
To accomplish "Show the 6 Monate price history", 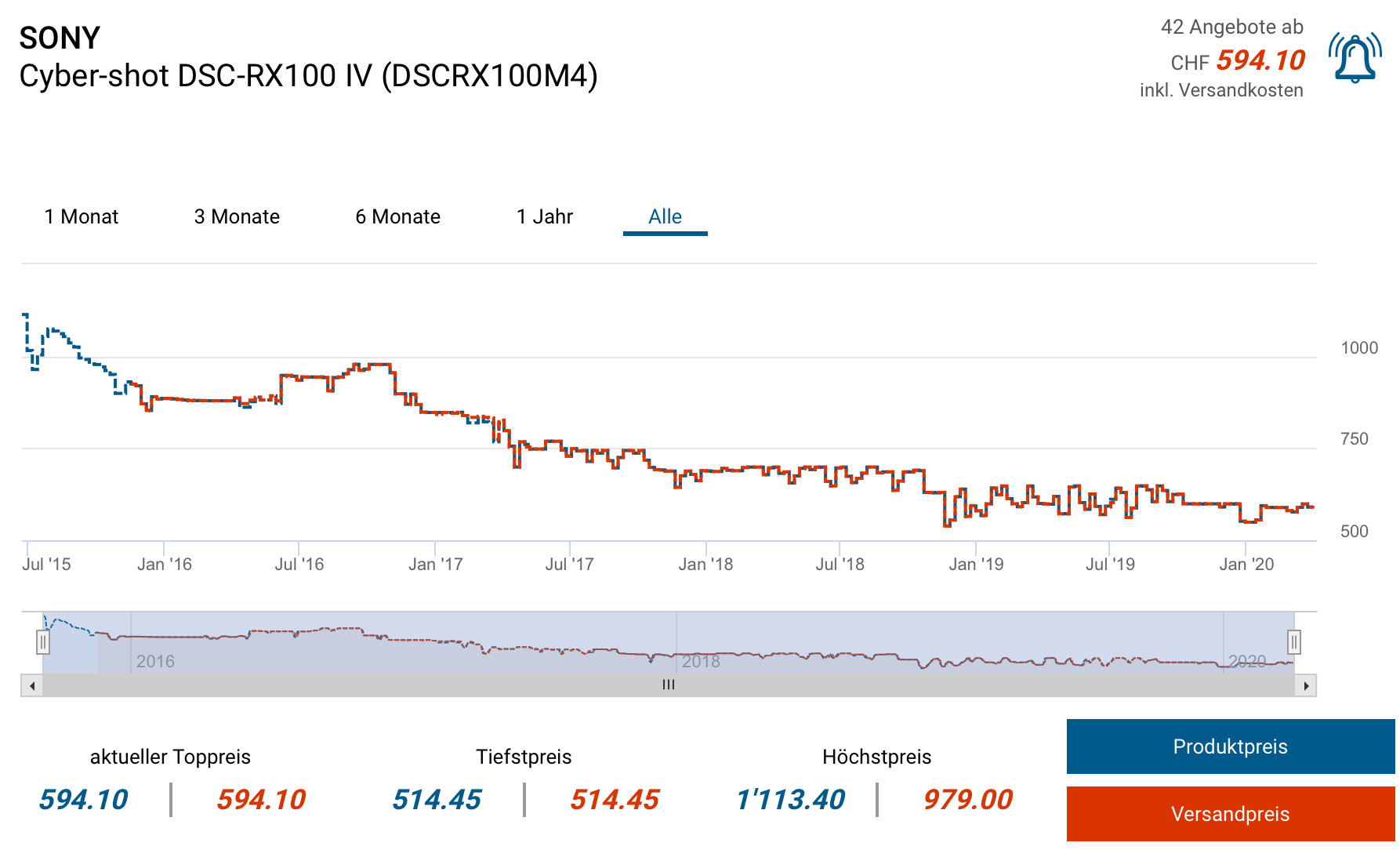I will tap(397, 216).
